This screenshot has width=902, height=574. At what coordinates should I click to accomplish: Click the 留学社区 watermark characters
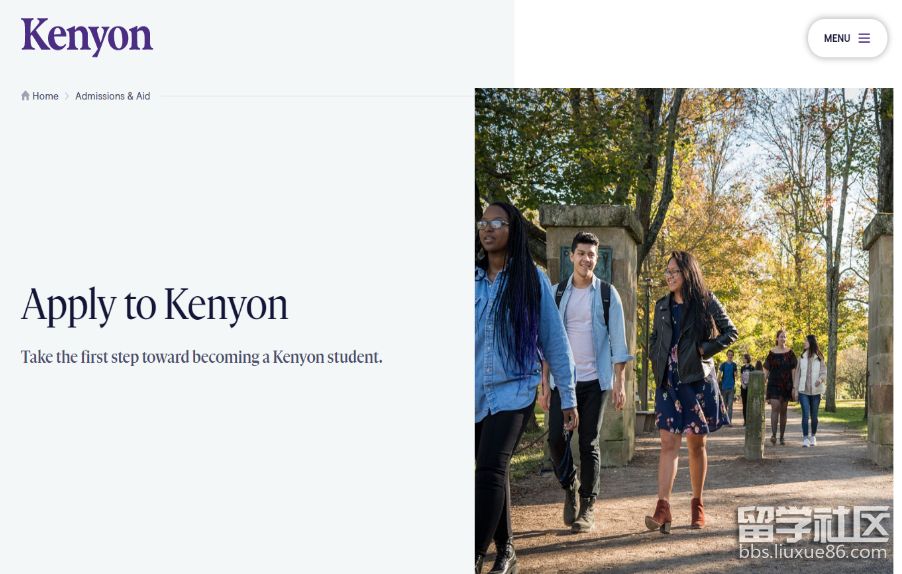coord(813,523)
